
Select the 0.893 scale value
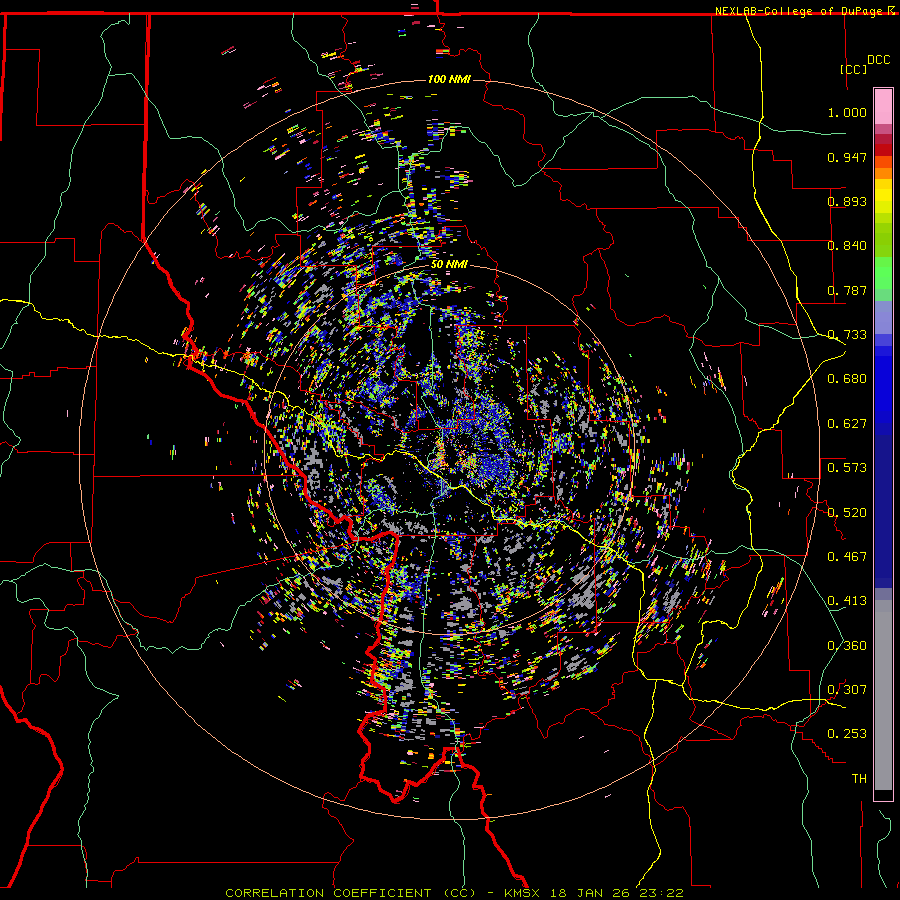pyautogui.click(x=847, y=201)
